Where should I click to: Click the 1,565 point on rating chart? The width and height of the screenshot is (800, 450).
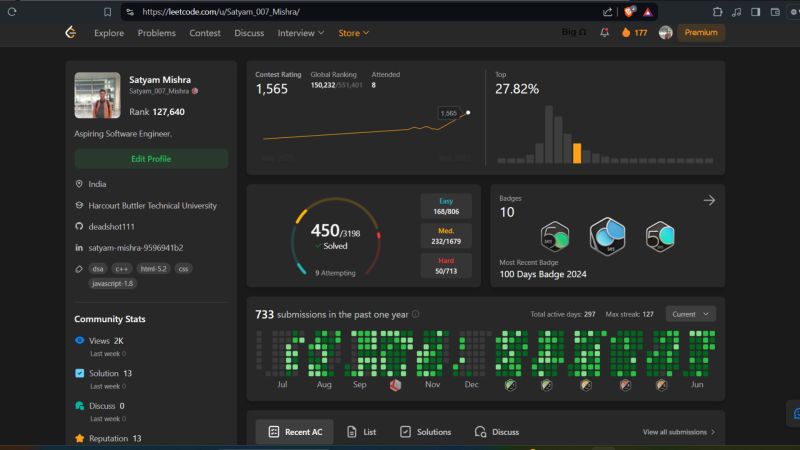pyautogui.click(x=468, y=112)
